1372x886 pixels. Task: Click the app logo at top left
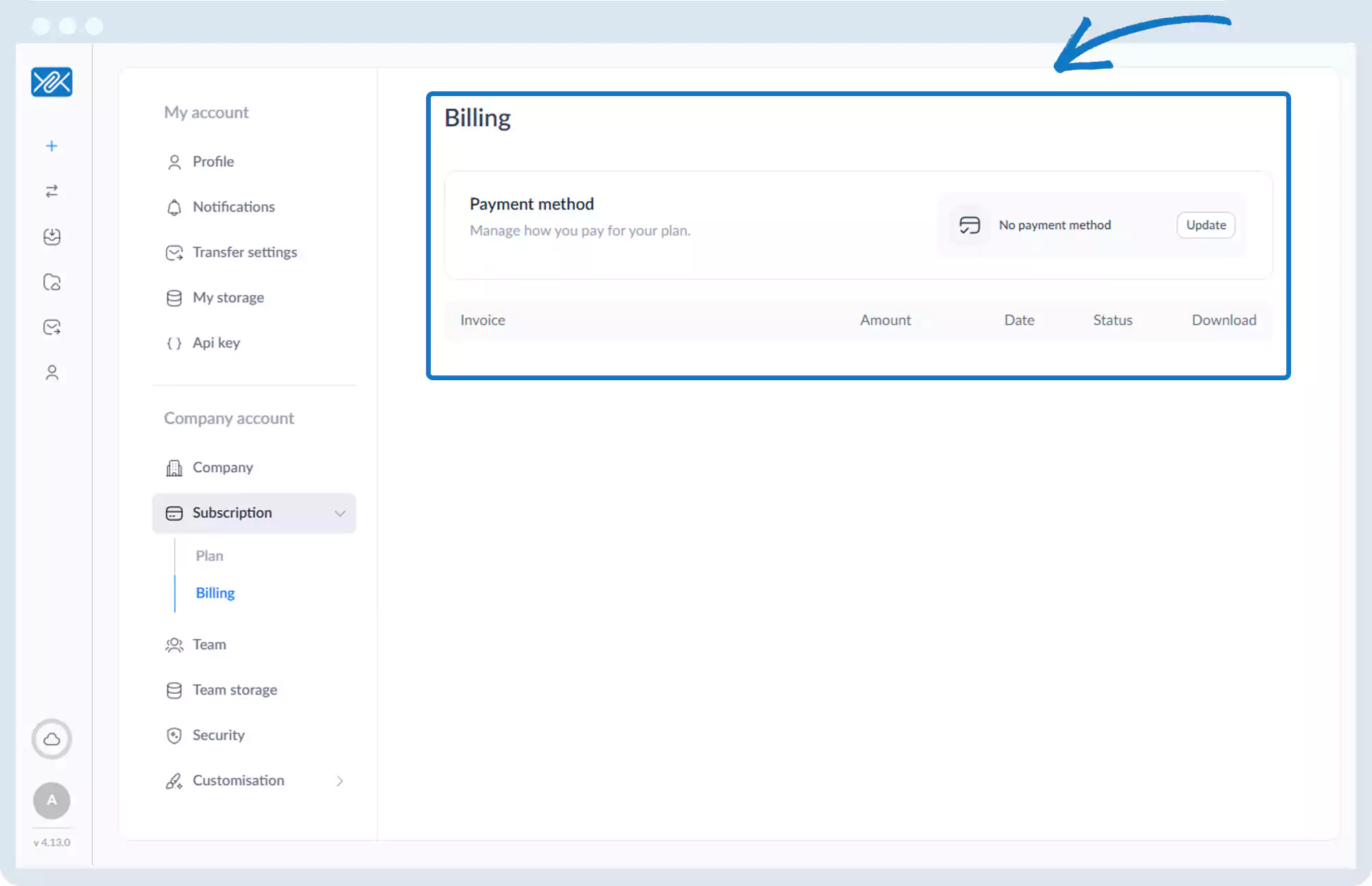[x=51, y=82]
